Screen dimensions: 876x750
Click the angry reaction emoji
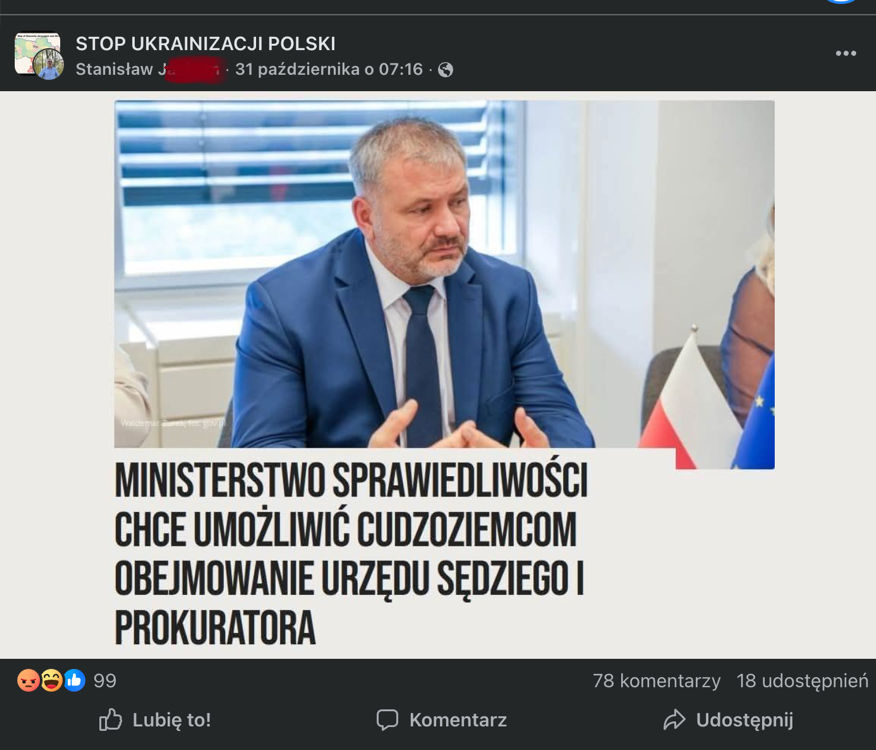pyautogui.click(x=28, y=680)
